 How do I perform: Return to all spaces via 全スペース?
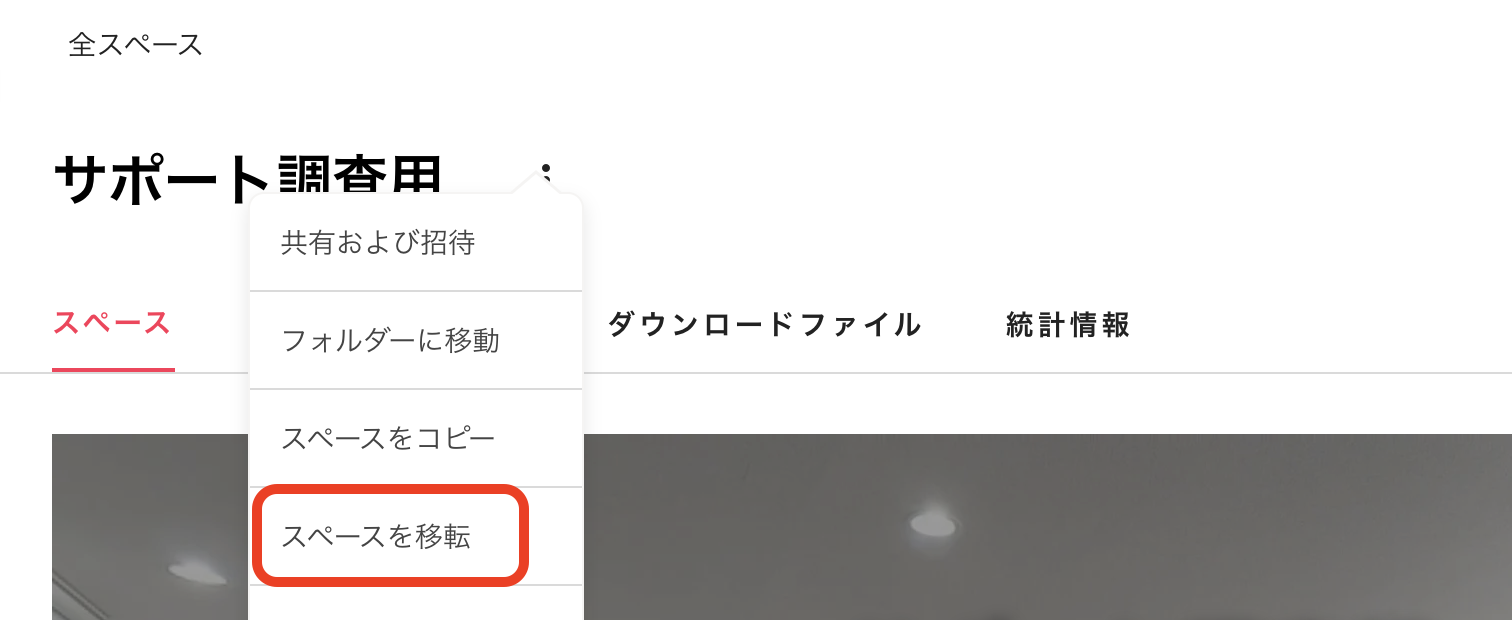point(136,45)
